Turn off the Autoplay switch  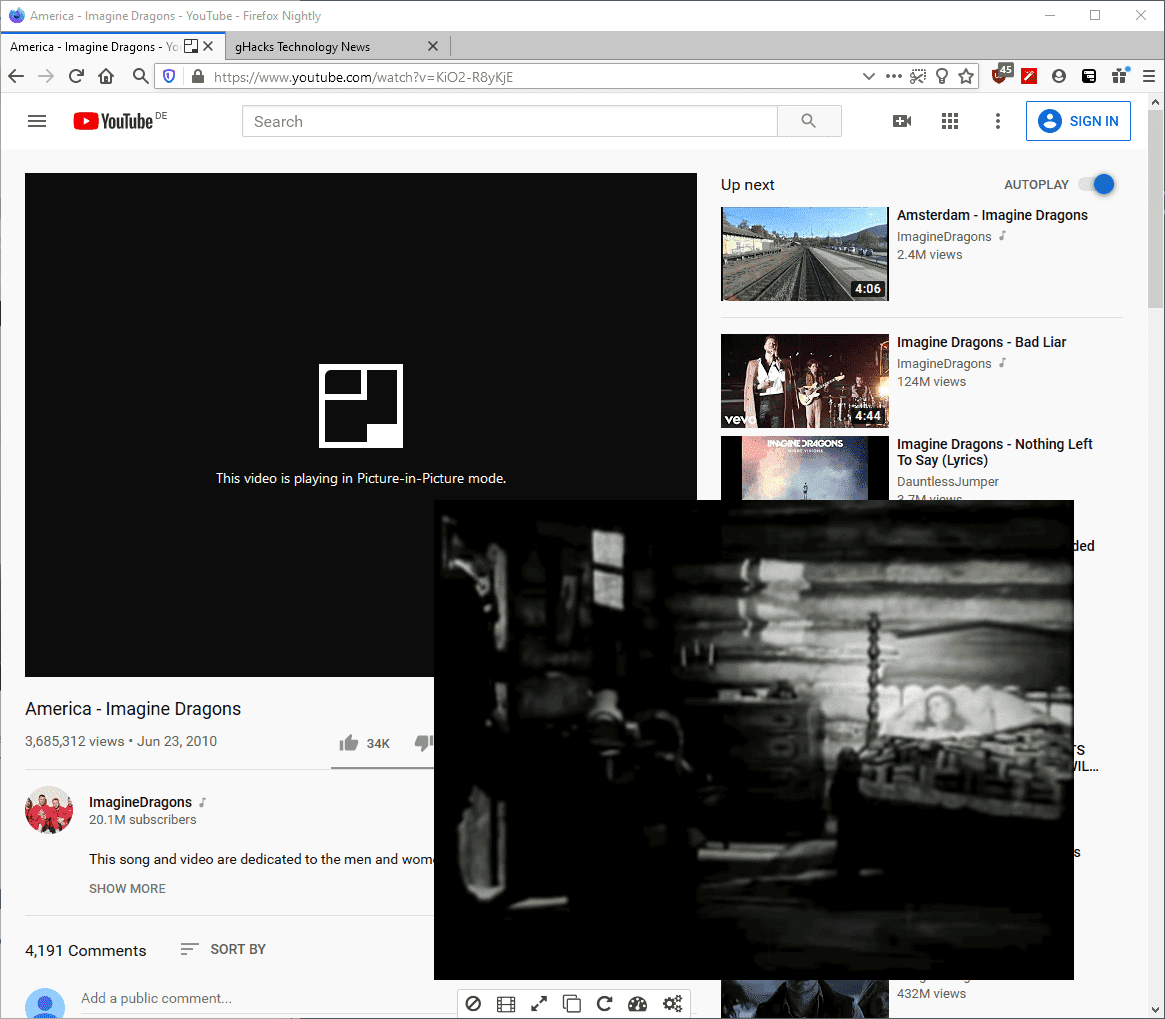pyautogui.click(x=1099, y=184)
